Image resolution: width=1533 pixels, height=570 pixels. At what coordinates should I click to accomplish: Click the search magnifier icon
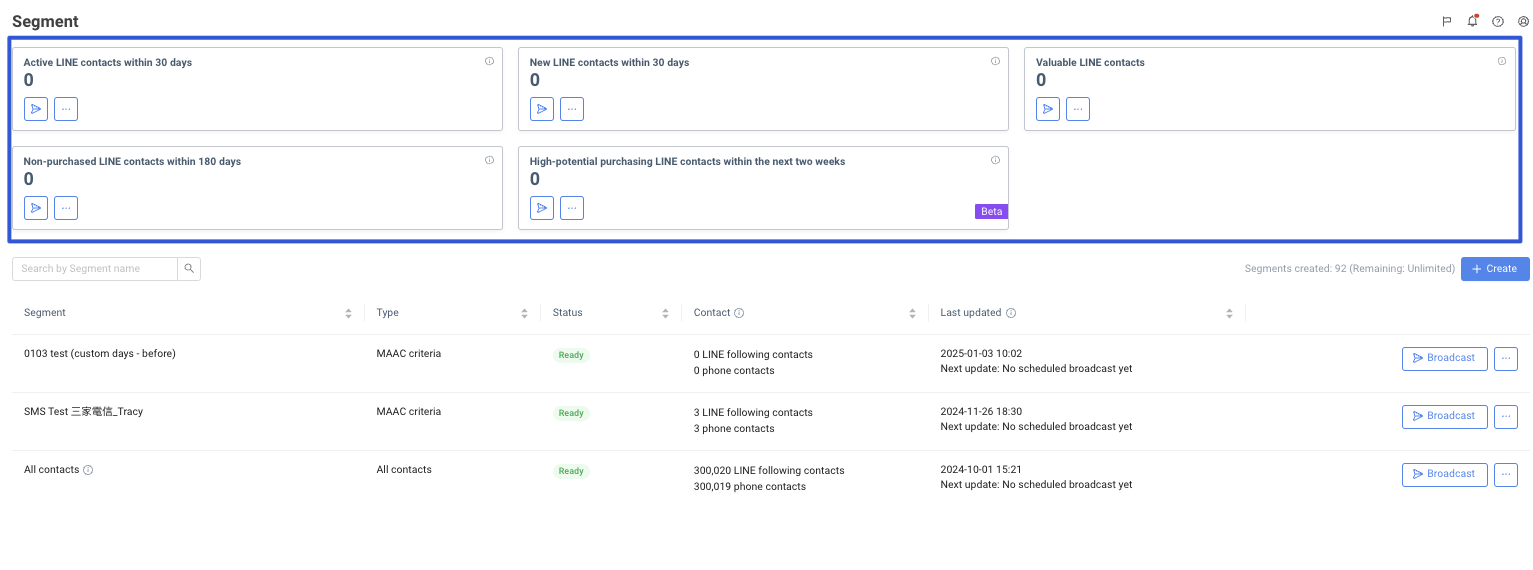[x=189, y=268]
